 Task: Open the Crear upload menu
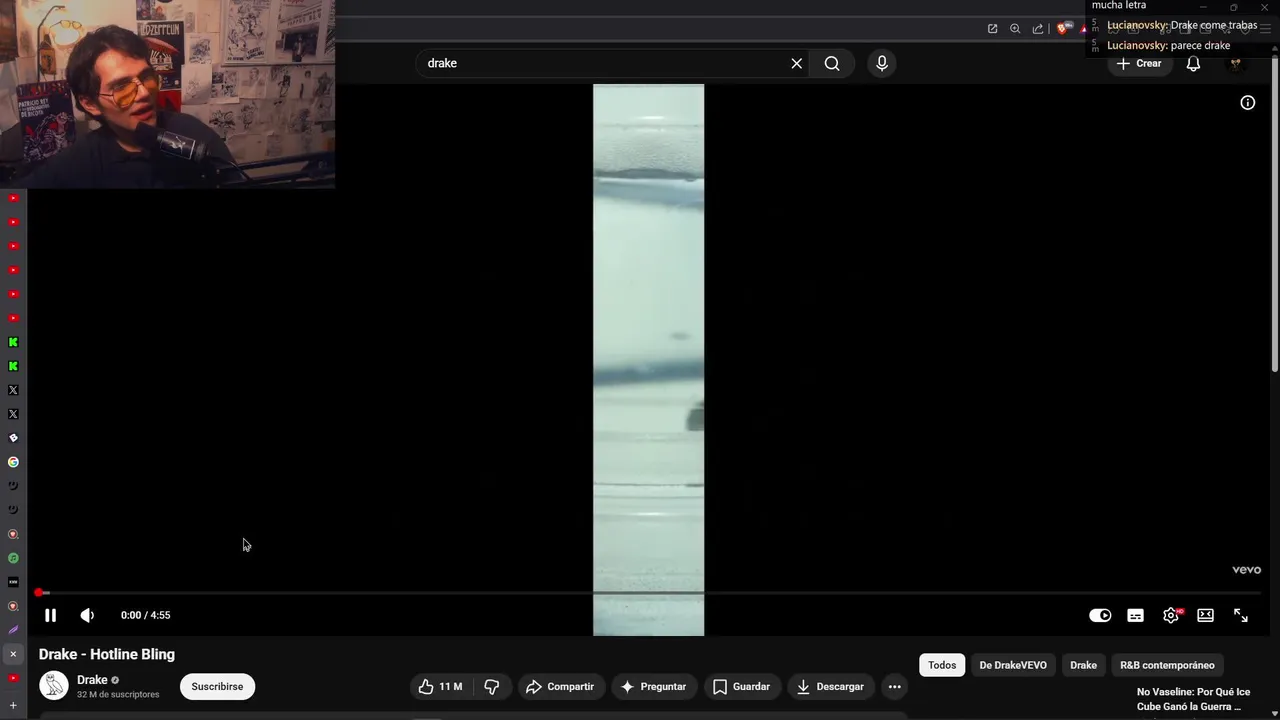coord(1139,63)
